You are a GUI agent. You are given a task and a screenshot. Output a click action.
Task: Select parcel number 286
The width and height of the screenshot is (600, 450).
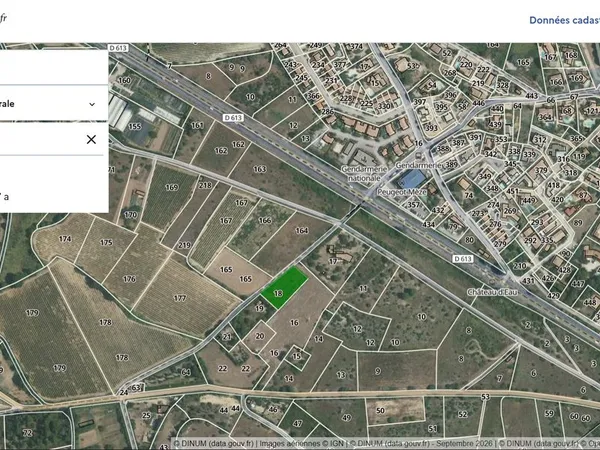tap(327, 111)
